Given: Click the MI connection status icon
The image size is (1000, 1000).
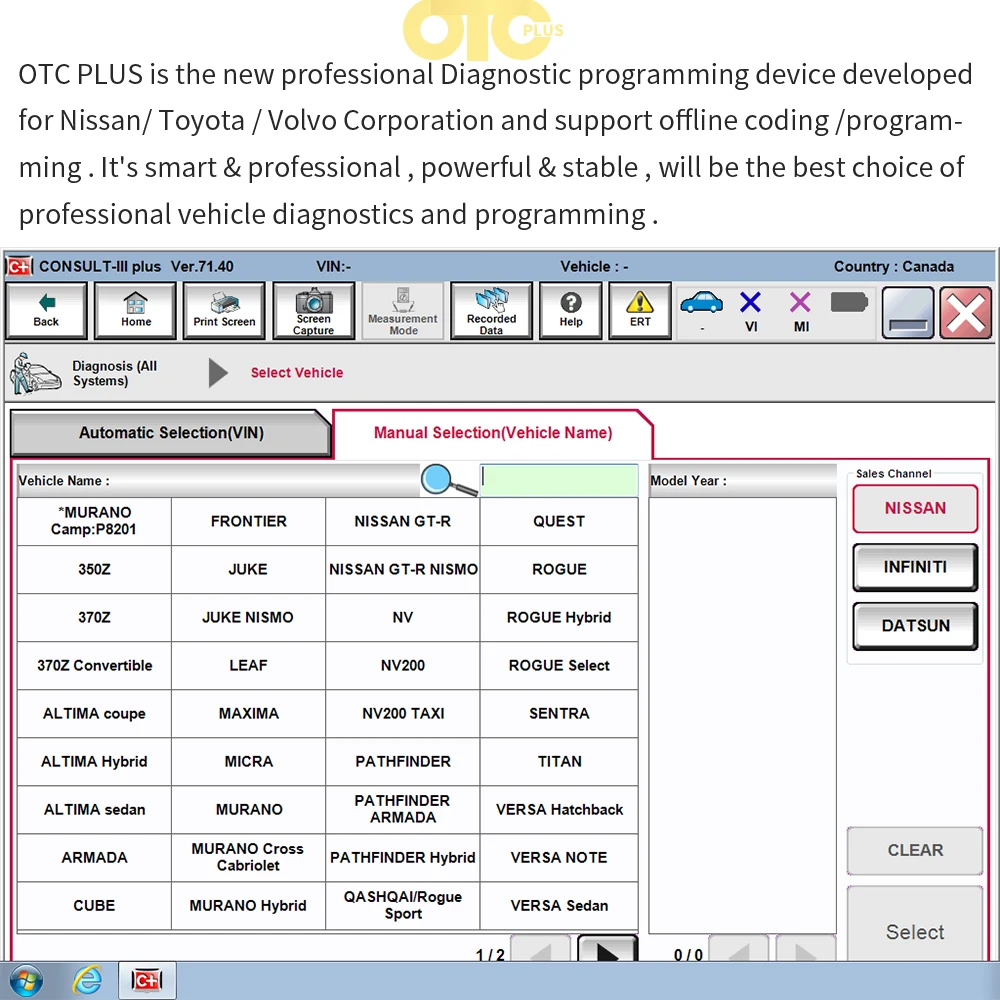Looking at the screenshot, I should tap(800, 302).
